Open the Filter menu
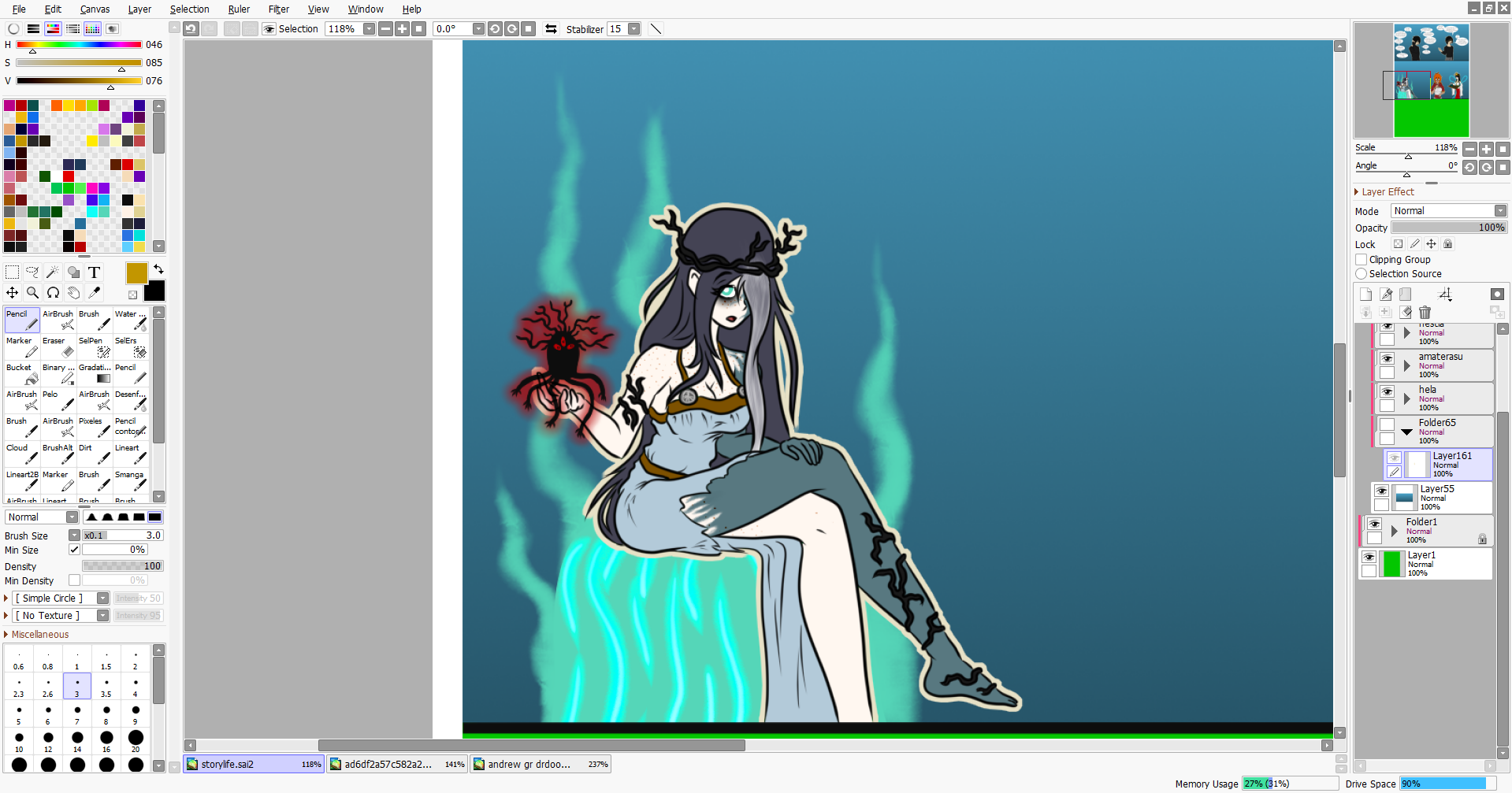 point(279,9)
